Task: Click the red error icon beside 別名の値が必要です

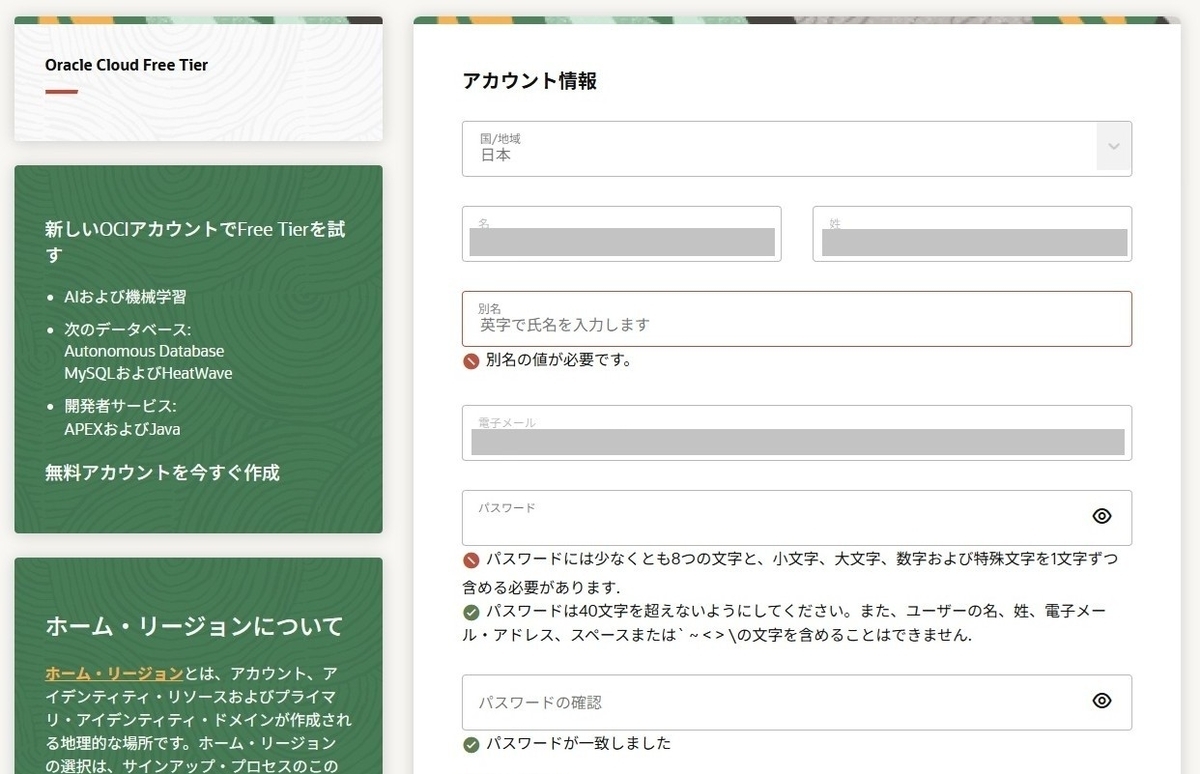Action: (471, 361)
